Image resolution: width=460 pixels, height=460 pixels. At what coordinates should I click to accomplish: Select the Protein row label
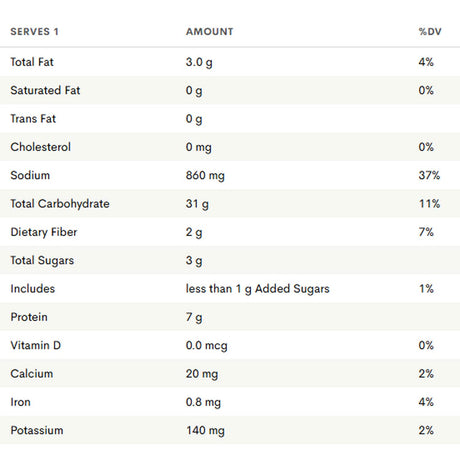coord(29,317)
